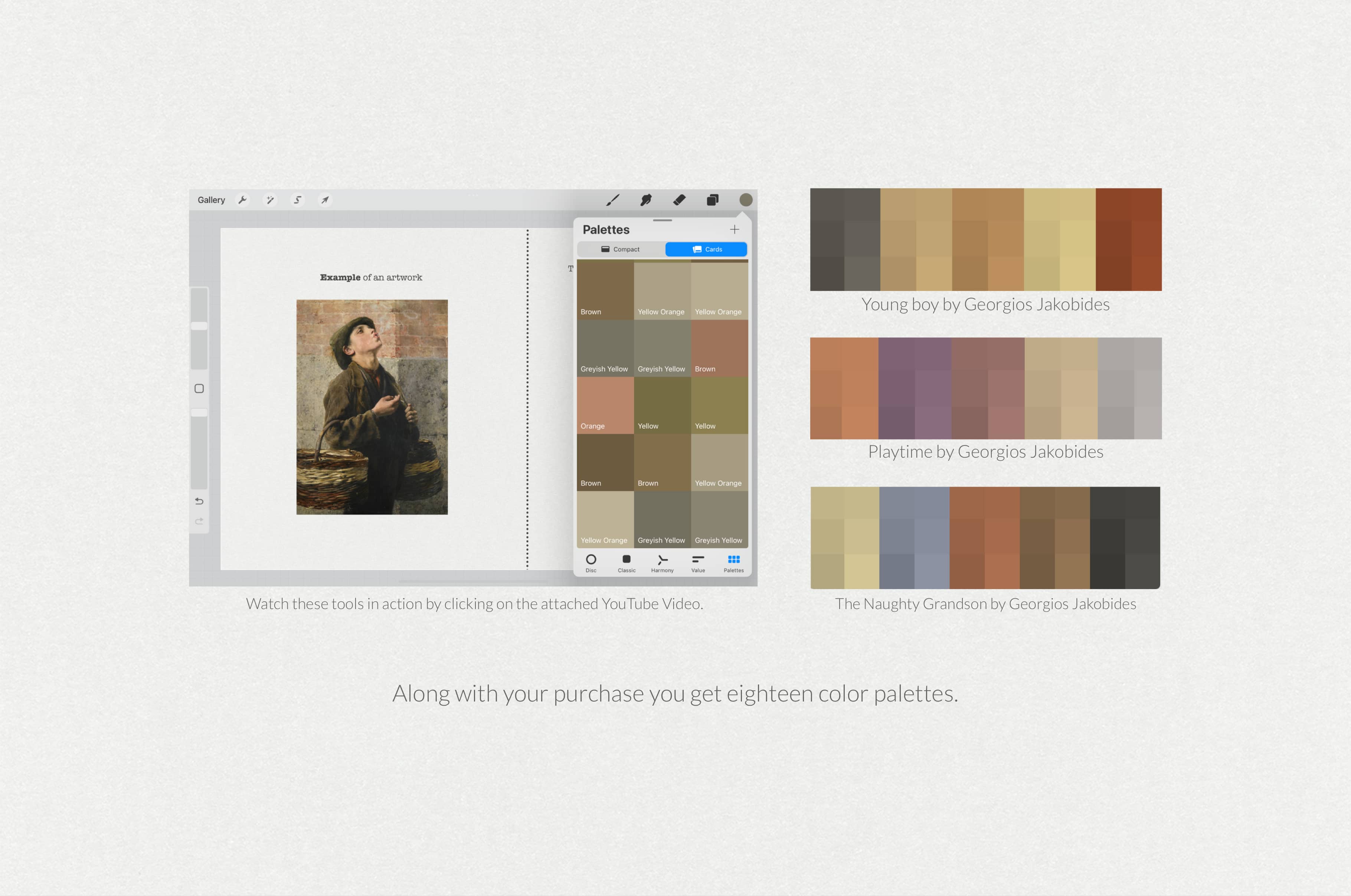Click the boy painting artwork thumbnail
This screenshot has width=1351, height=896.
point(372,407)
